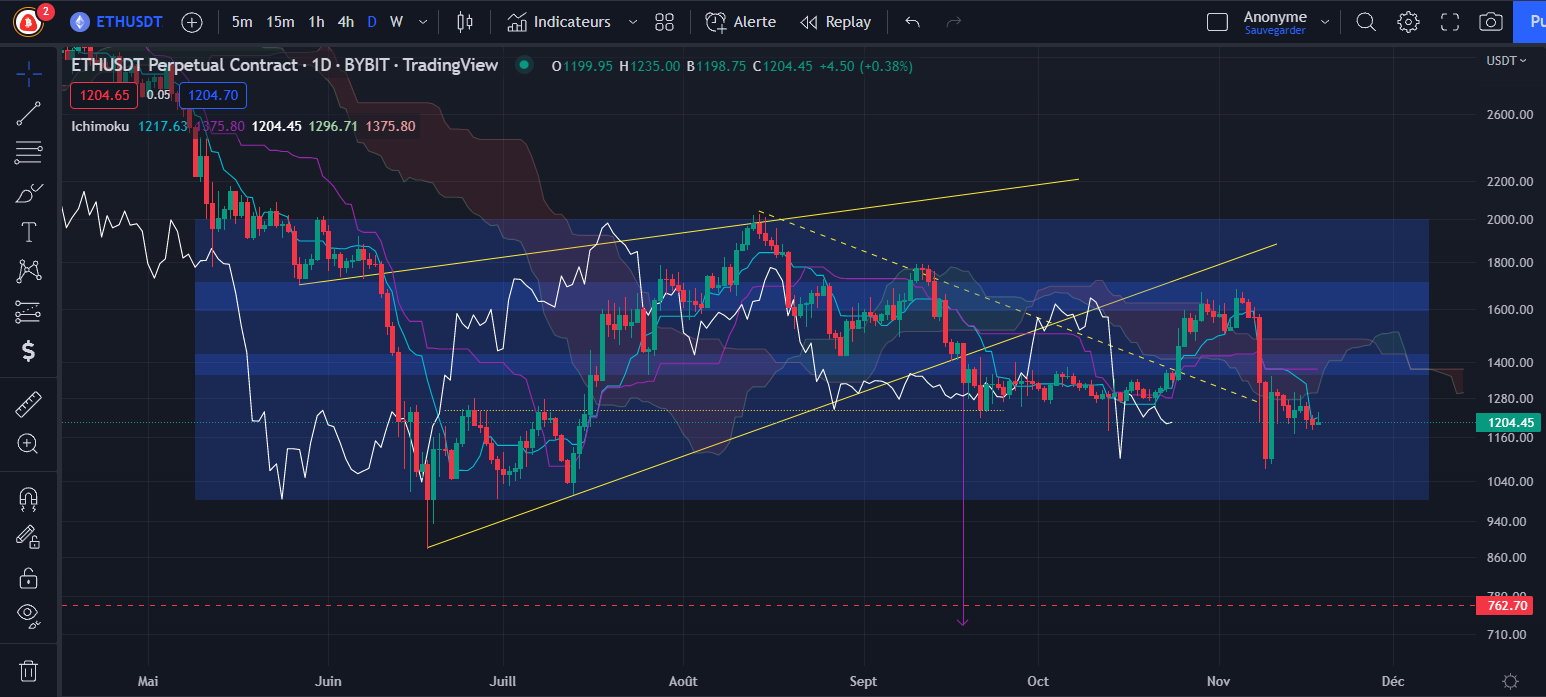Lock all drawings on the chart
The width and height of the screenshot is (1546, 697).
coord(28,577)
